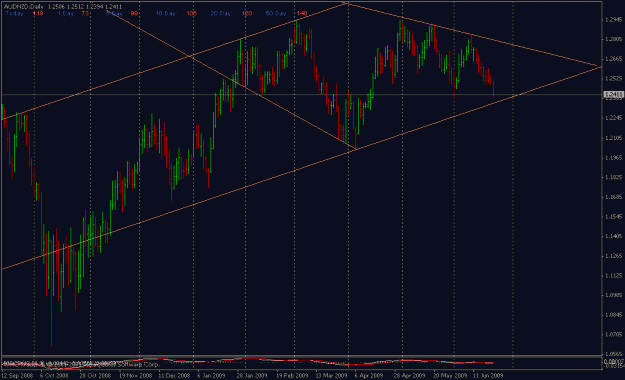
Task: Click the 20 May 2009 date label
Action: click(450, 376)
